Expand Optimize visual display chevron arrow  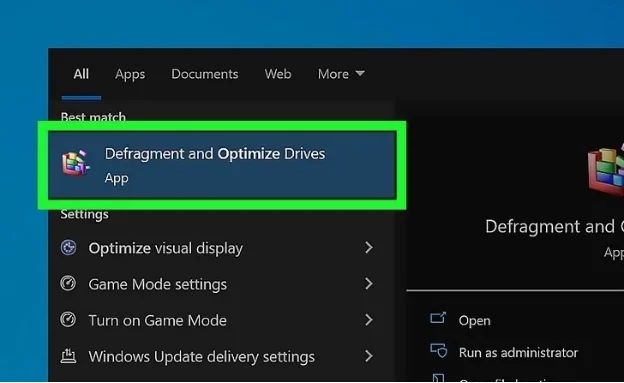tap(369, 248)
